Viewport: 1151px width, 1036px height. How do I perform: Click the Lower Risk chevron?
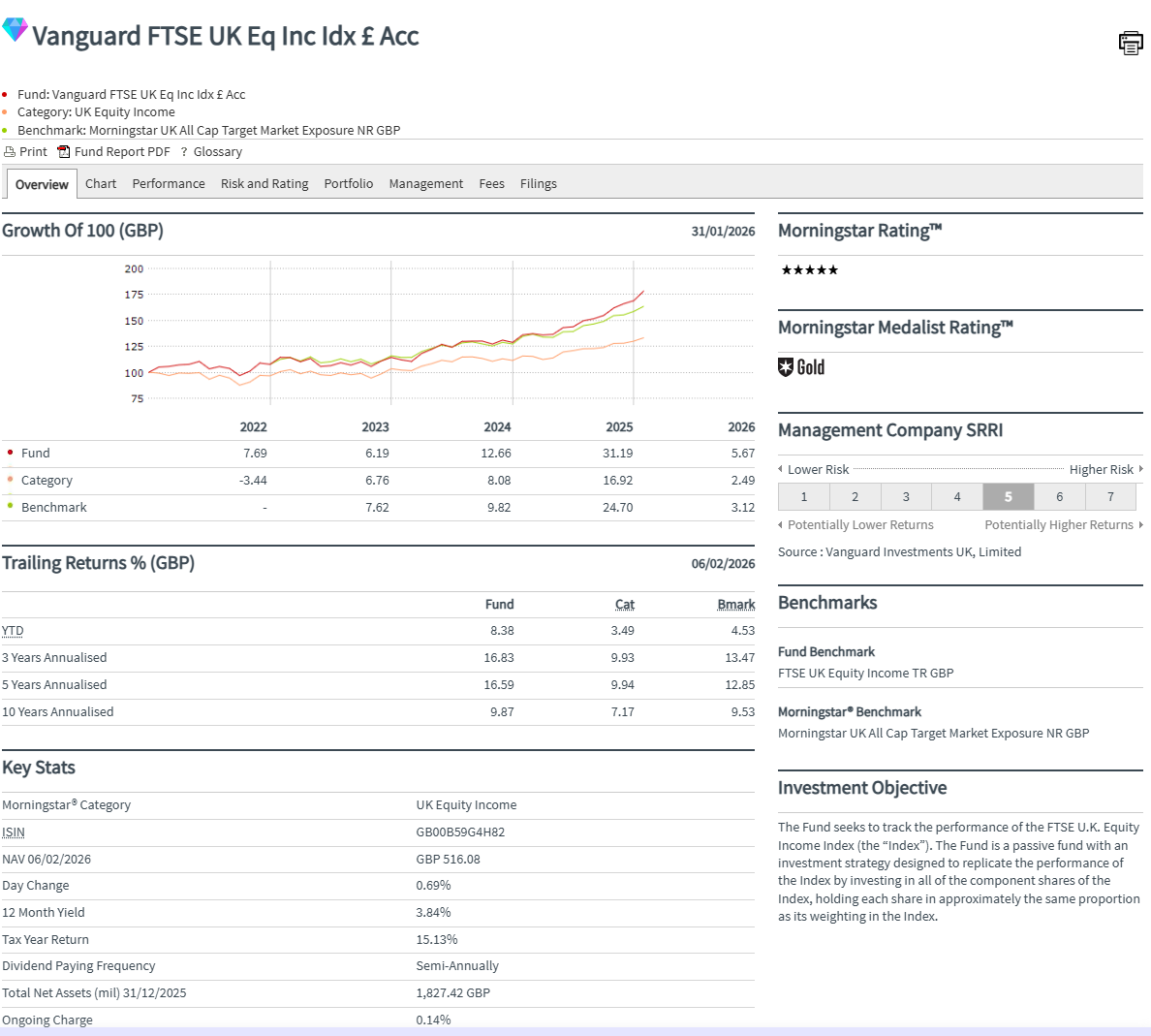coord(782,469)
